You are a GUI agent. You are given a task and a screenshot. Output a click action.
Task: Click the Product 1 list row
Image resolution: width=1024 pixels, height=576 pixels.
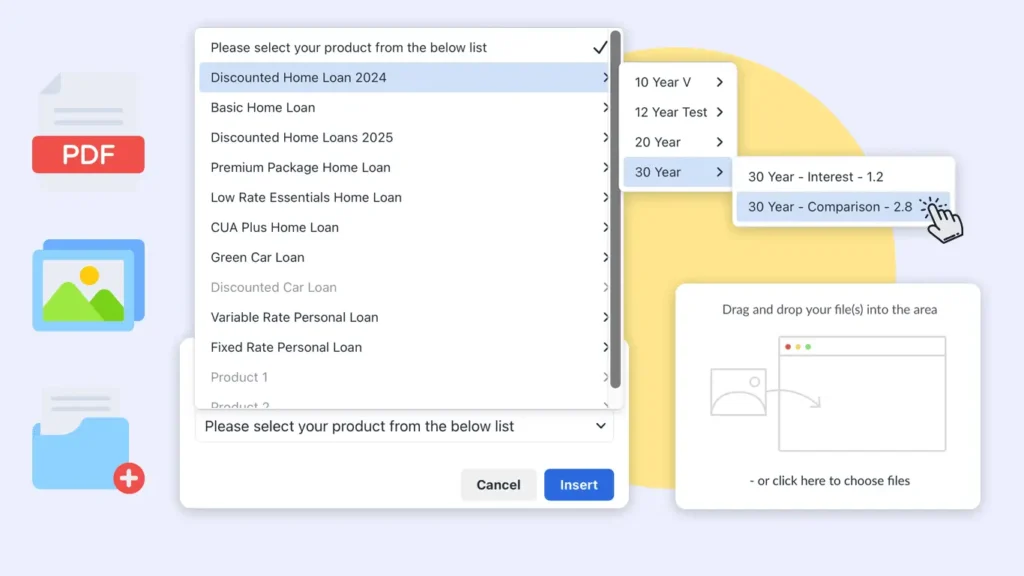point(404,377)
